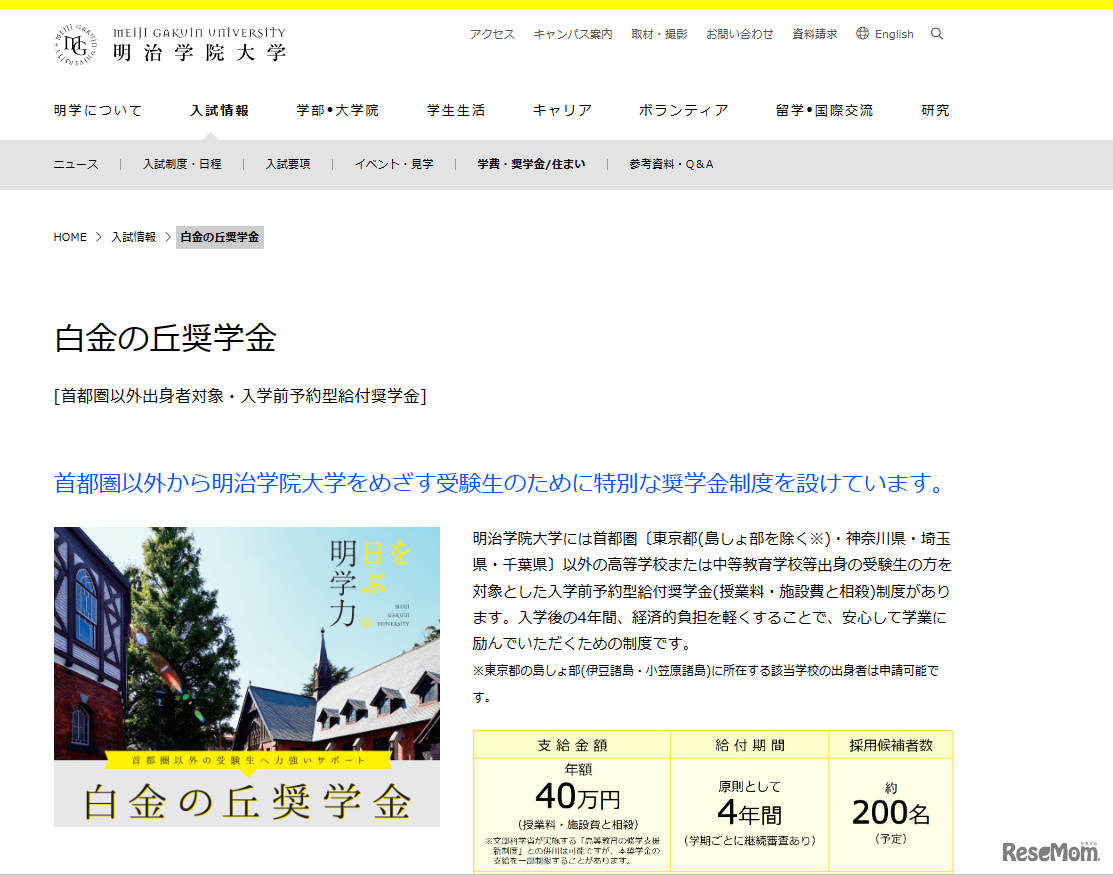Viewport: 1113px width, 875px height.
Task: Click the 採用候補者数 table header
Action: pos(891,745)
